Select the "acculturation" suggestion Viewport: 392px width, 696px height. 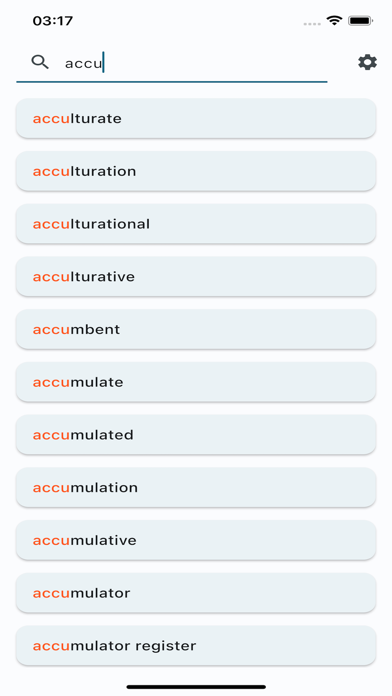pos(196,171)
